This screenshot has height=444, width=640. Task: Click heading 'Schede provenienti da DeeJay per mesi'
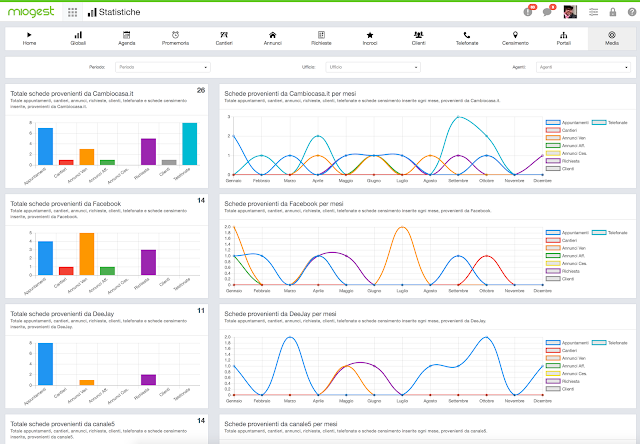280,314
